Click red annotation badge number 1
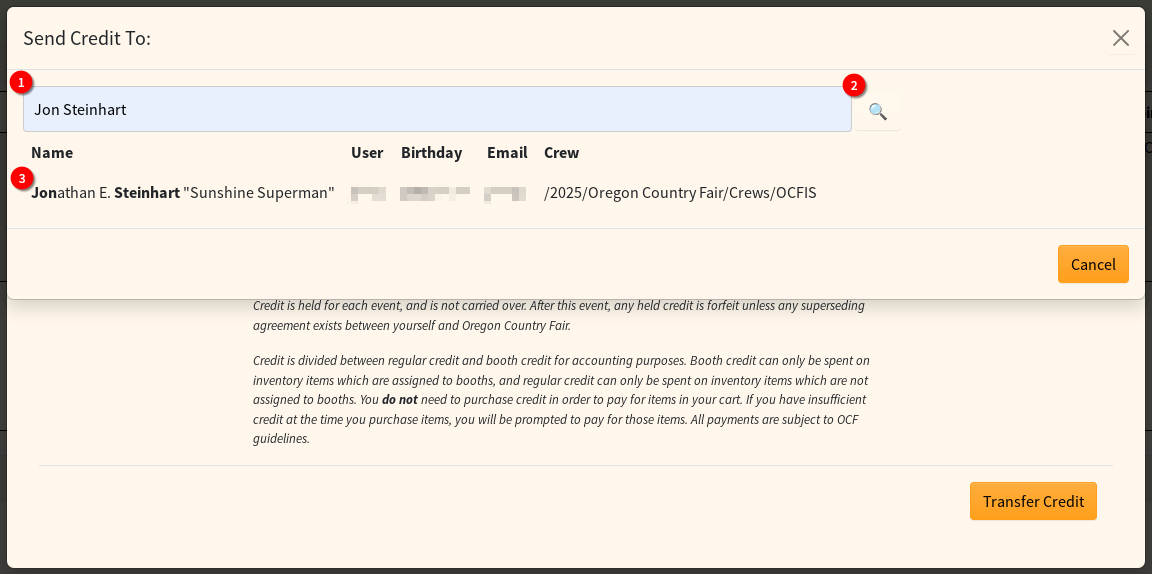The image size is (1152, 574). tap(20, 82)
